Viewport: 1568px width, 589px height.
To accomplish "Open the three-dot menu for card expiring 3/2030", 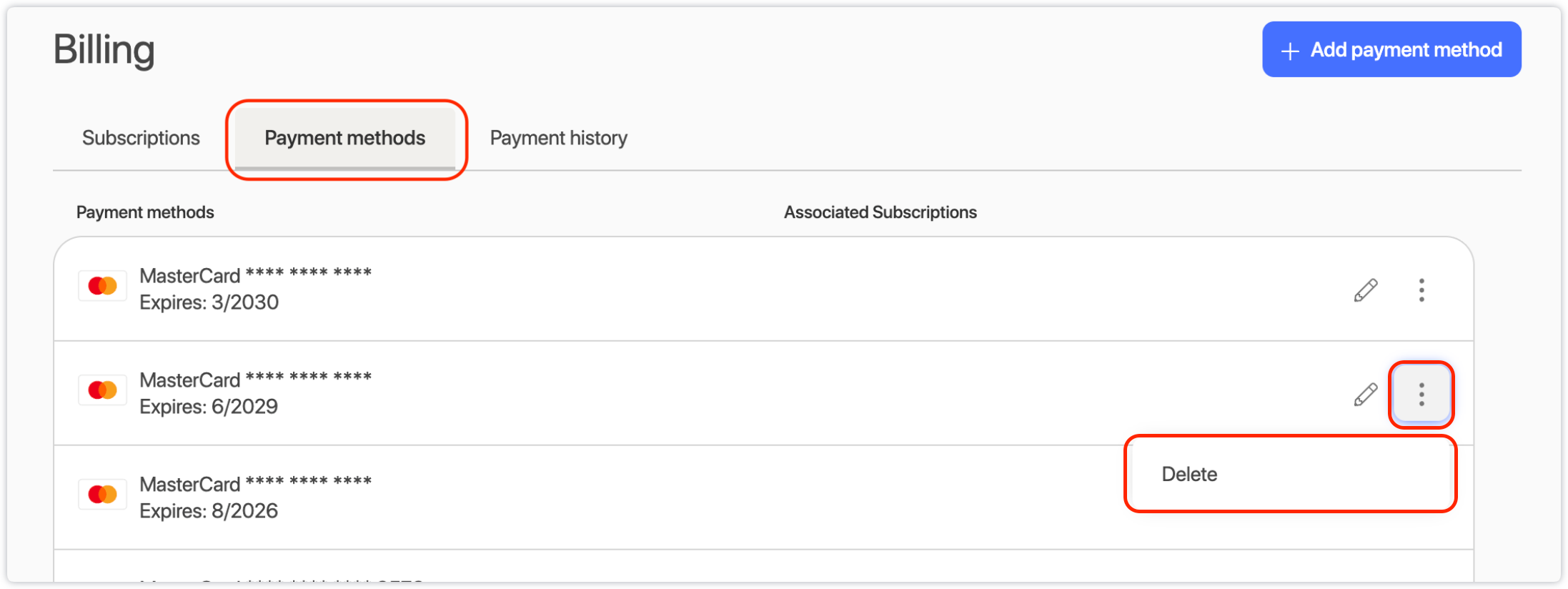I will click(1421, 290).
